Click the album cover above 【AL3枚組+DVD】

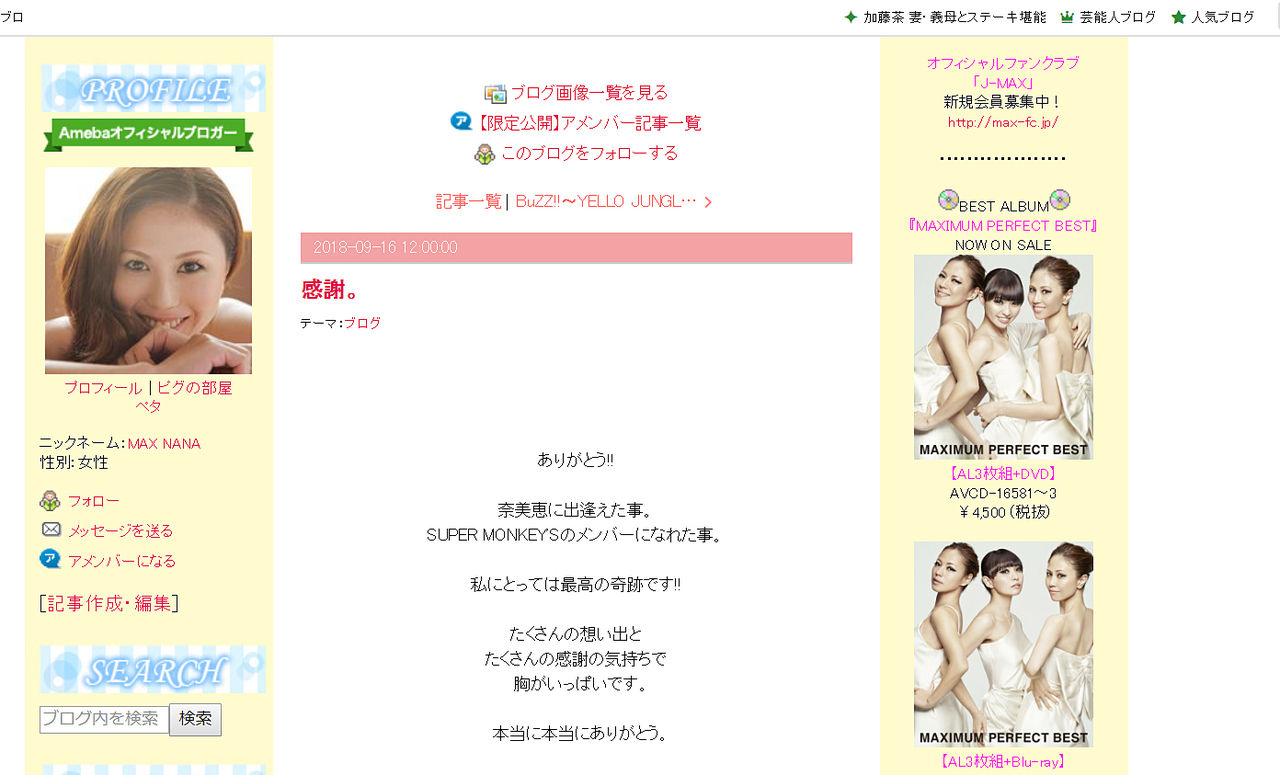click(1003, 357)
